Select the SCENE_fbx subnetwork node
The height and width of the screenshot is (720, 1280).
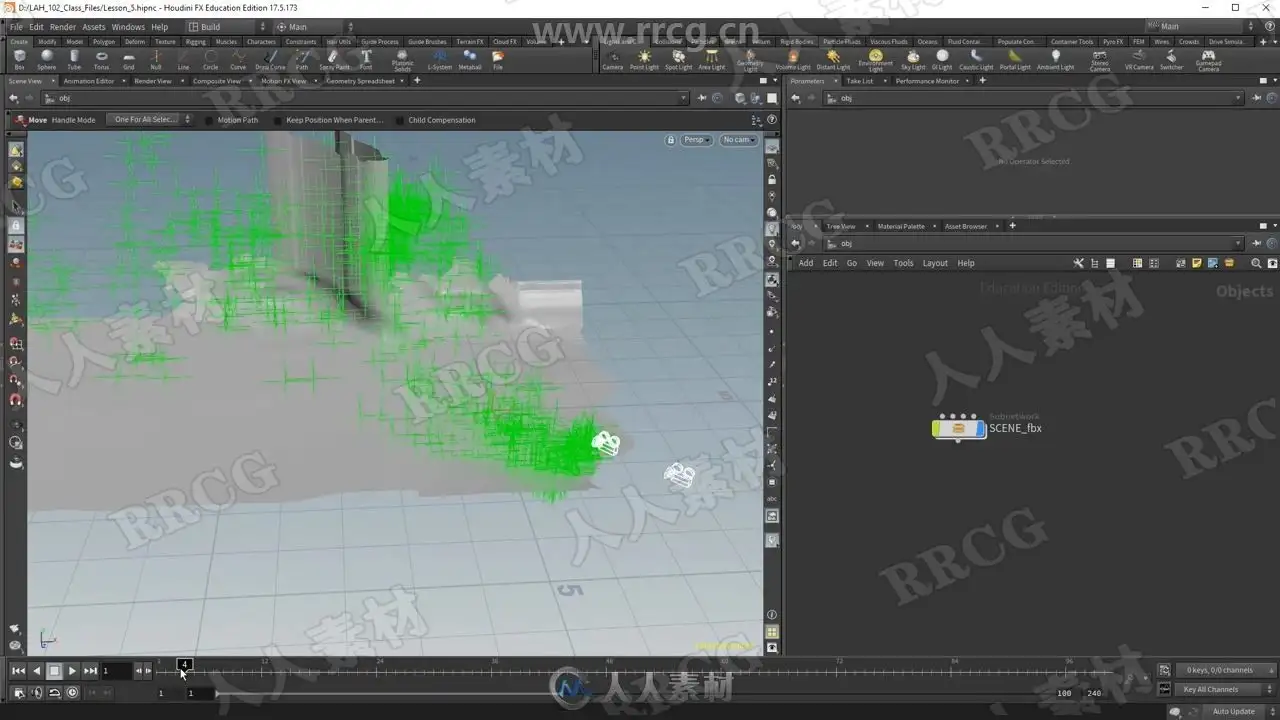(959, 428)
